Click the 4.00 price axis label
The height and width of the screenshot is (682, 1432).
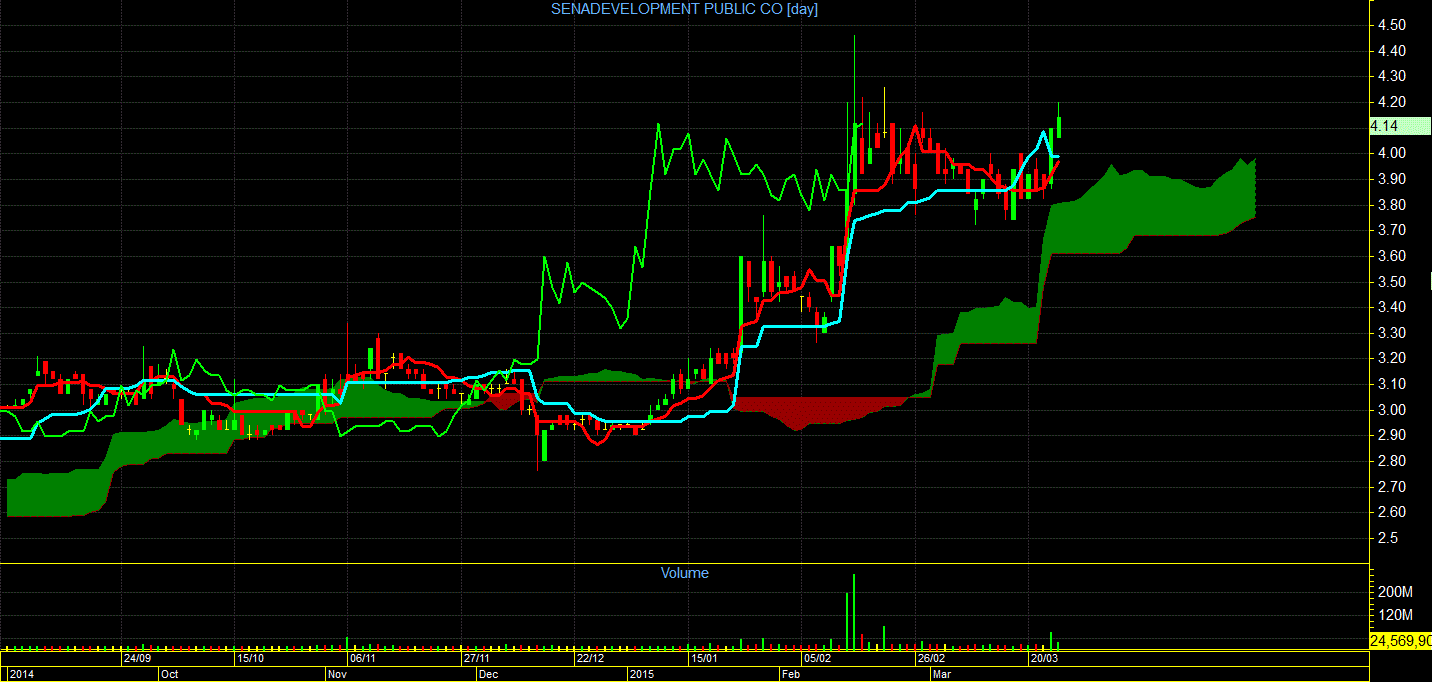[x=1392, y=153]
